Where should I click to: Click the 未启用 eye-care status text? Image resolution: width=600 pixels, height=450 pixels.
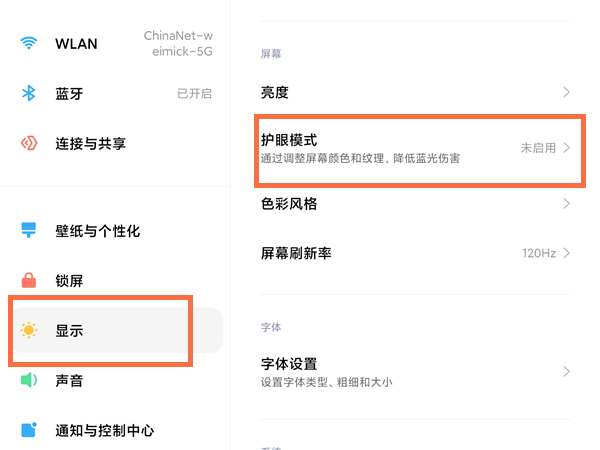537,148
